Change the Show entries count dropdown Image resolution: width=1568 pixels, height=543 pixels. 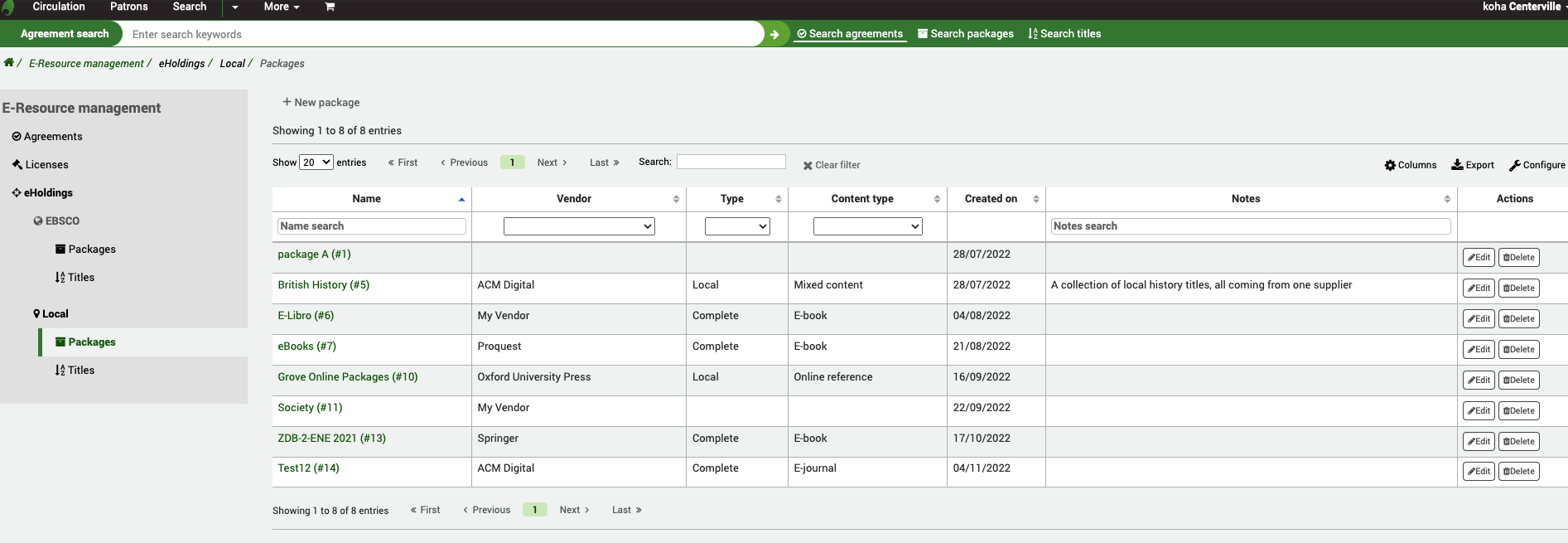pyautogui.click(x=316, y=162)
